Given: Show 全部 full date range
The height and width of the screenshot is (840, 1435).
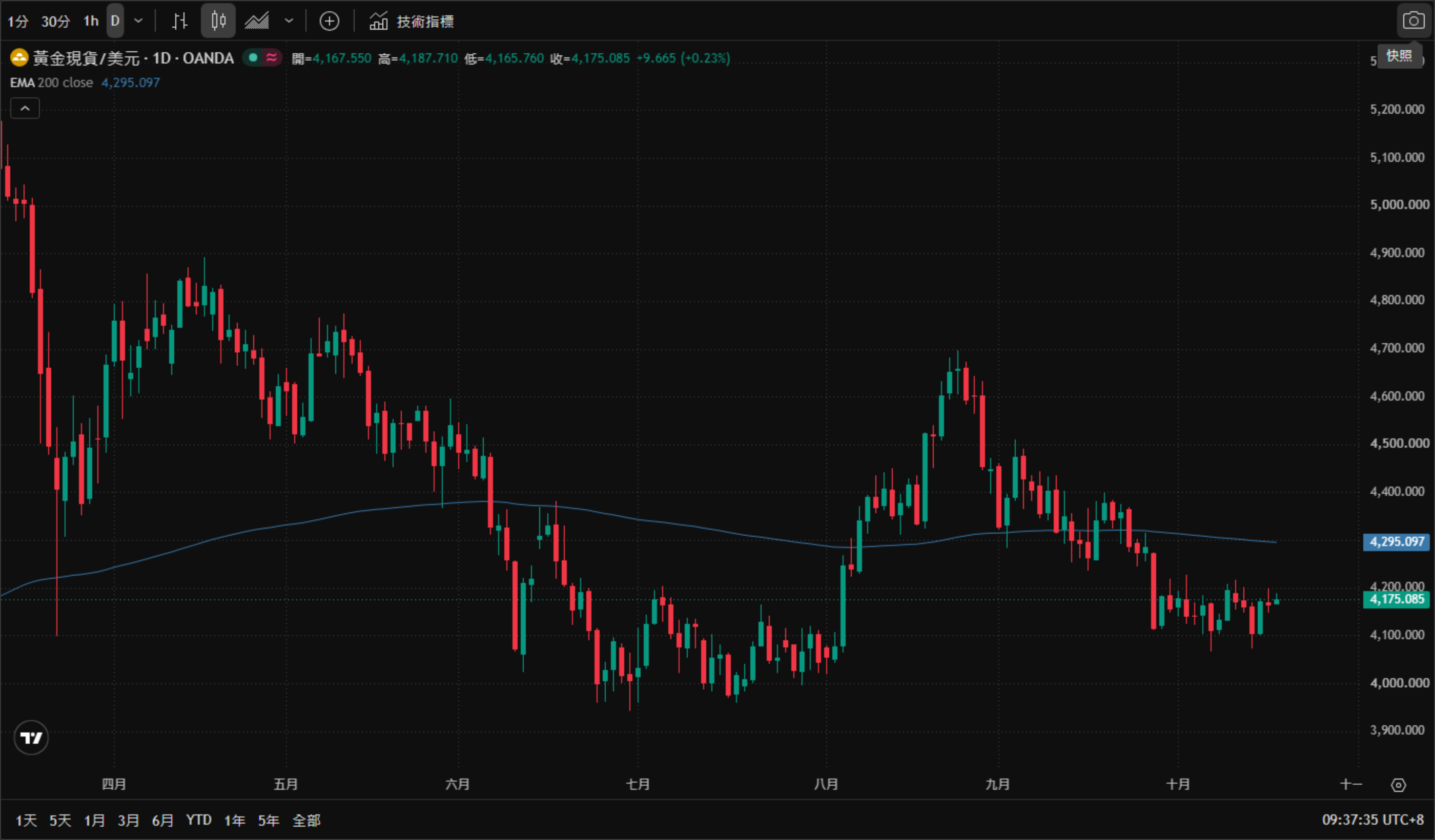Looking at the screenshot, I should [306, 821].
